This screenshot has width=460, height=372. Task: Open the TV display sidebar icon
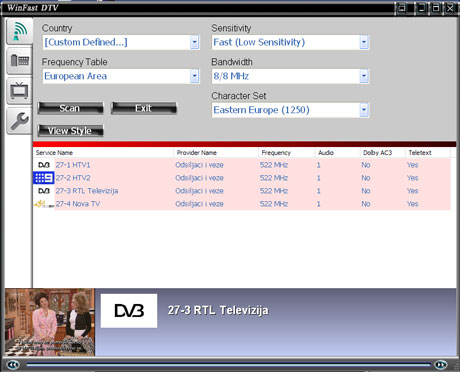coord(20,91)
